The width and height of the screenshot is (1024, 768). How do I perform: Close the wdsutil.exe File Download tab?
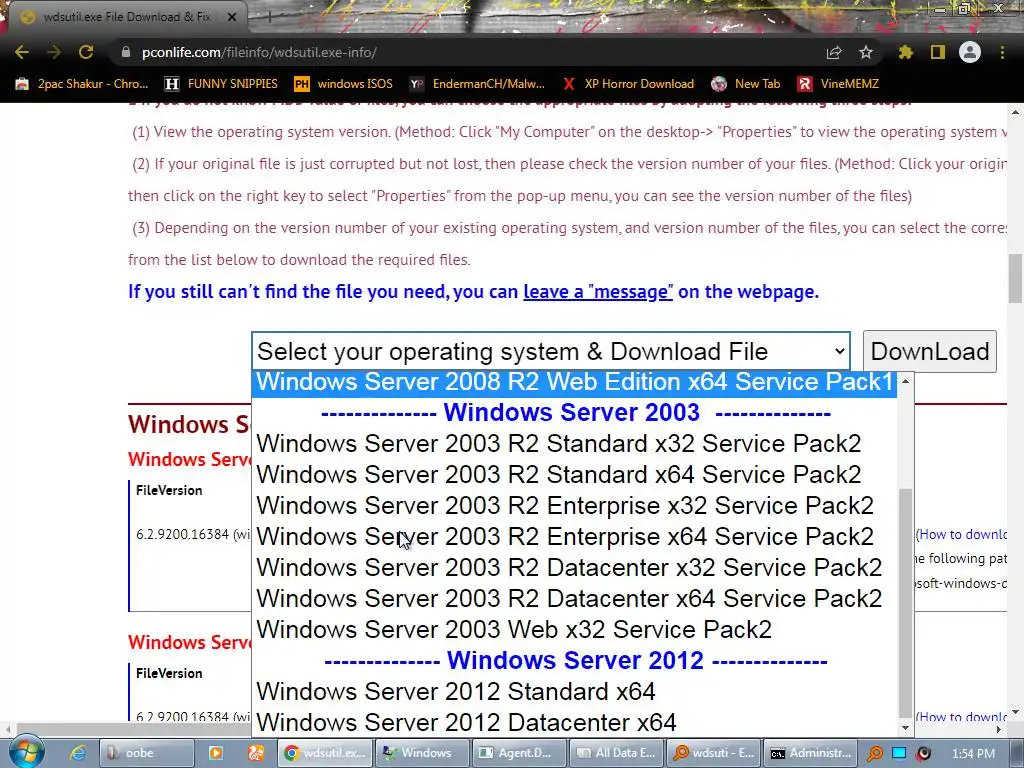pyautogui.click(x=231, y=17)
